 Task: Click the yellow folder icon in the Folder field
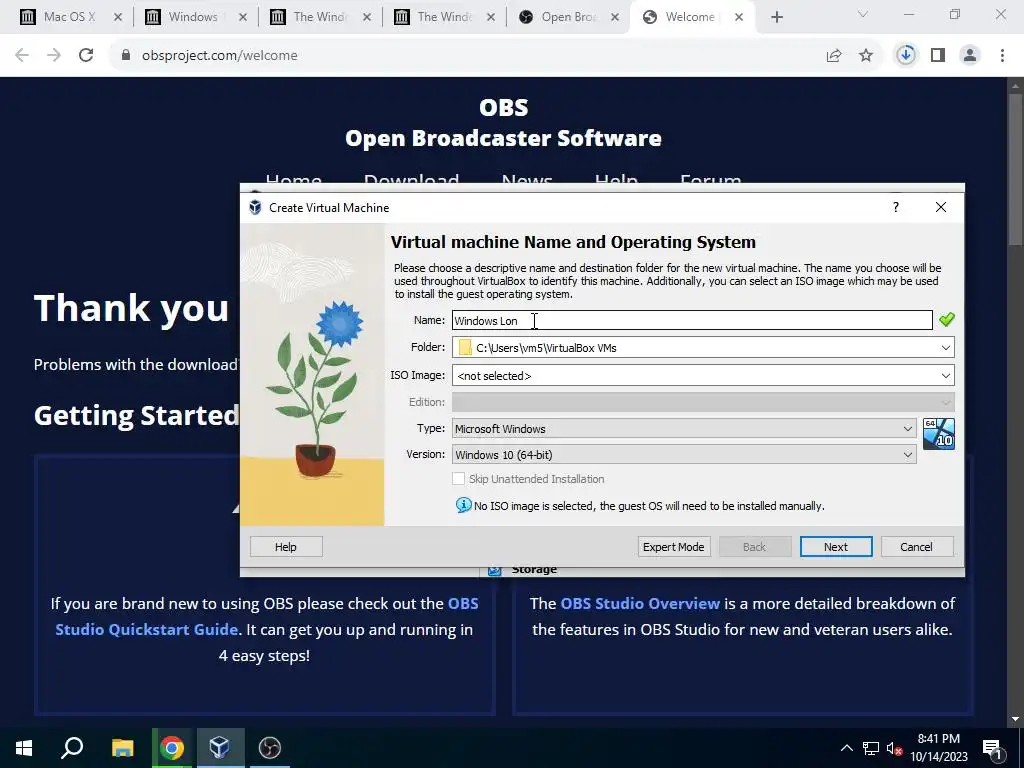pos(465,347)
